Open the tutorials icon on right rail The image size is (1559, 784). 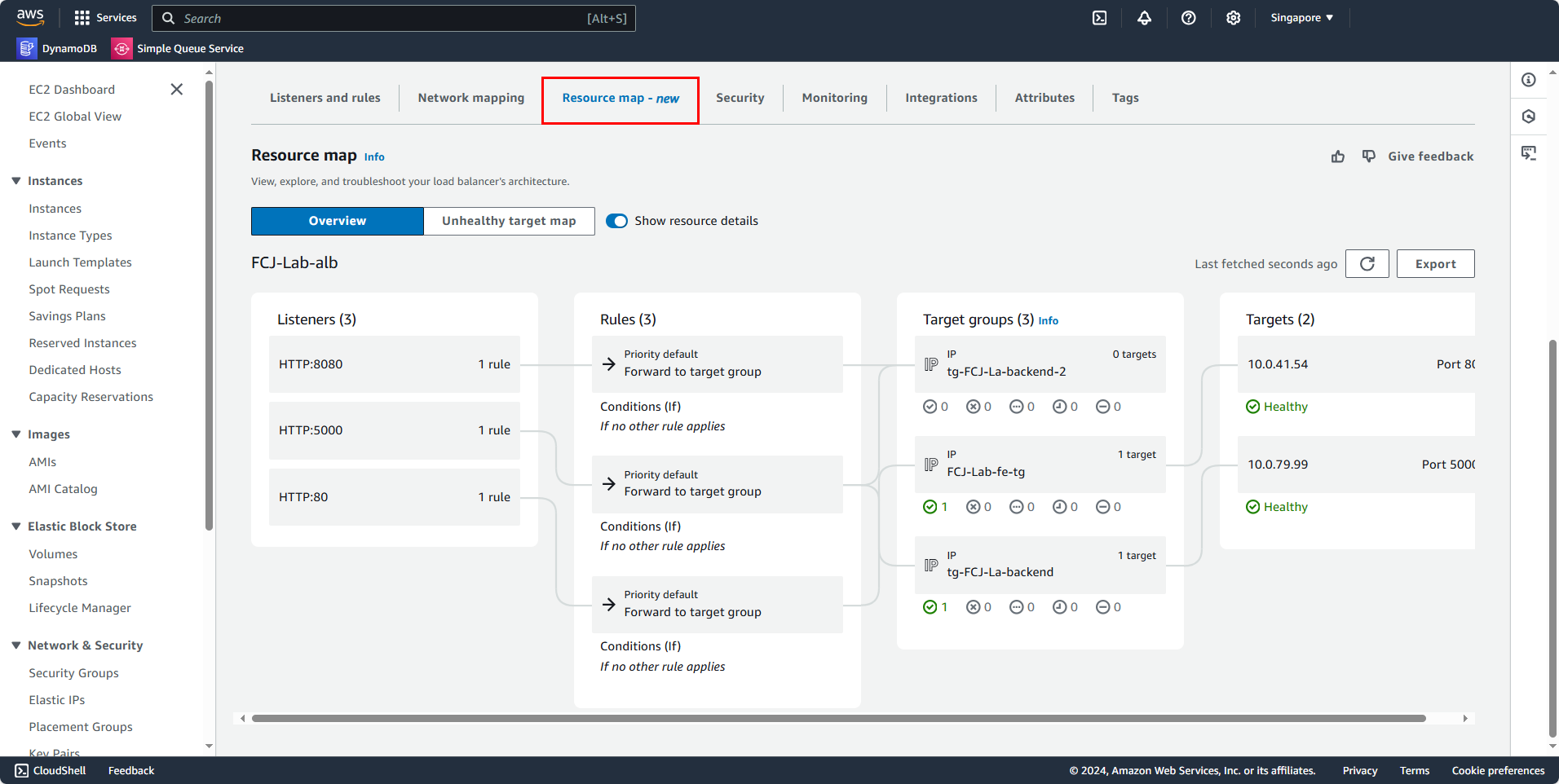tap(1529, 153)
